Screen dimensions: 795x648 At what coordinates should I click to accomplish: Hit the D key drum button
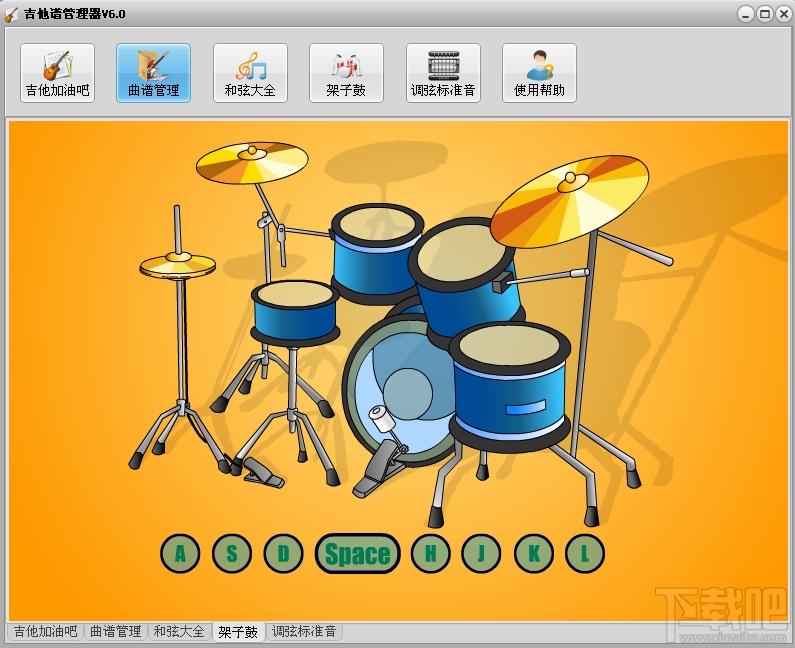pos(283,553)
